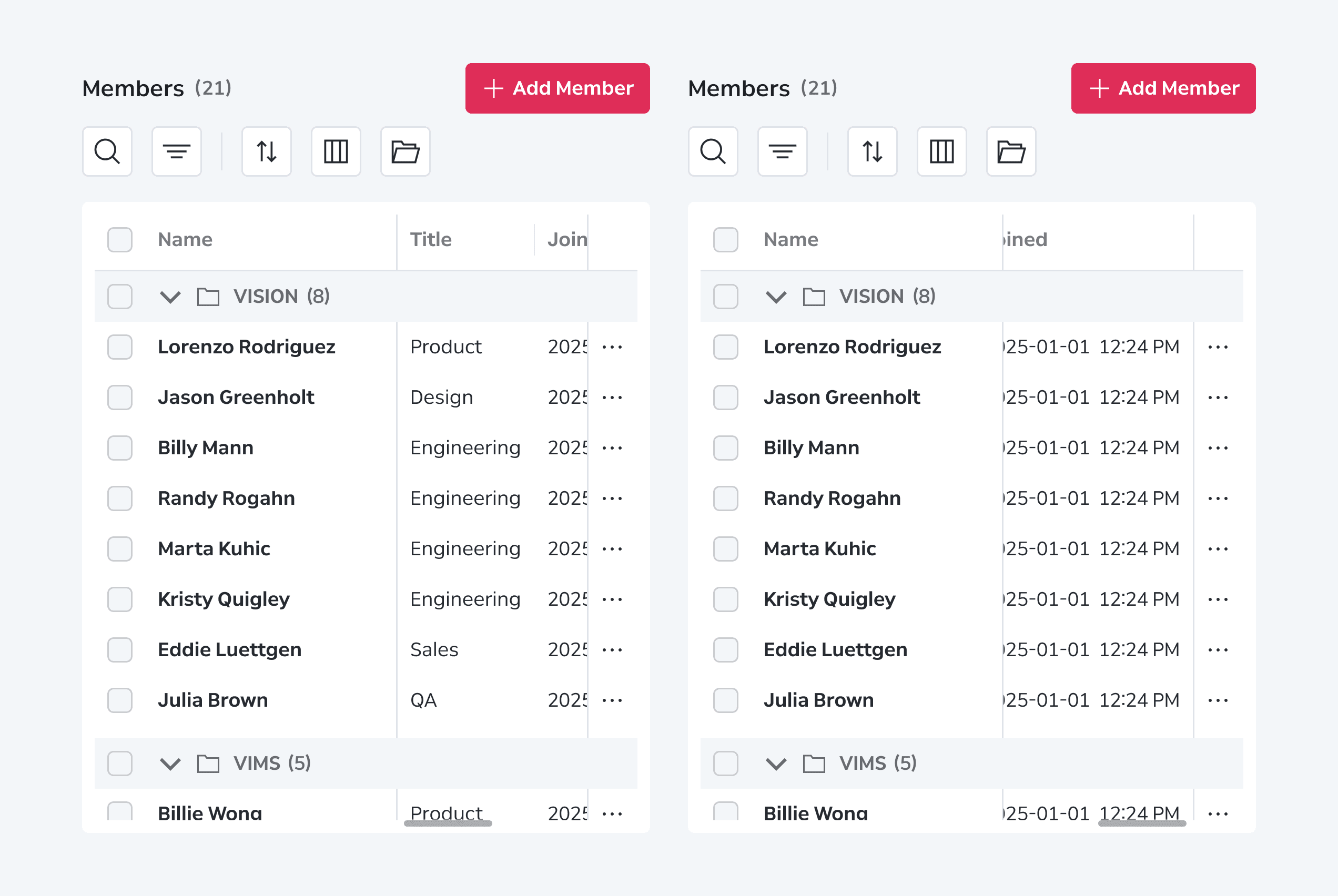1338x896 pixels.
Task: Click the Name column header in right table
Action: point(791,239)
